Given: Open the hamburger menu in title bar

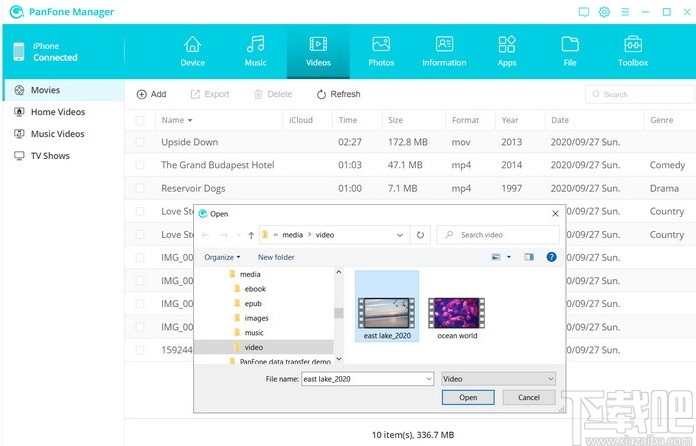Looking at the screenshot, I should click(x=625, y=12).
